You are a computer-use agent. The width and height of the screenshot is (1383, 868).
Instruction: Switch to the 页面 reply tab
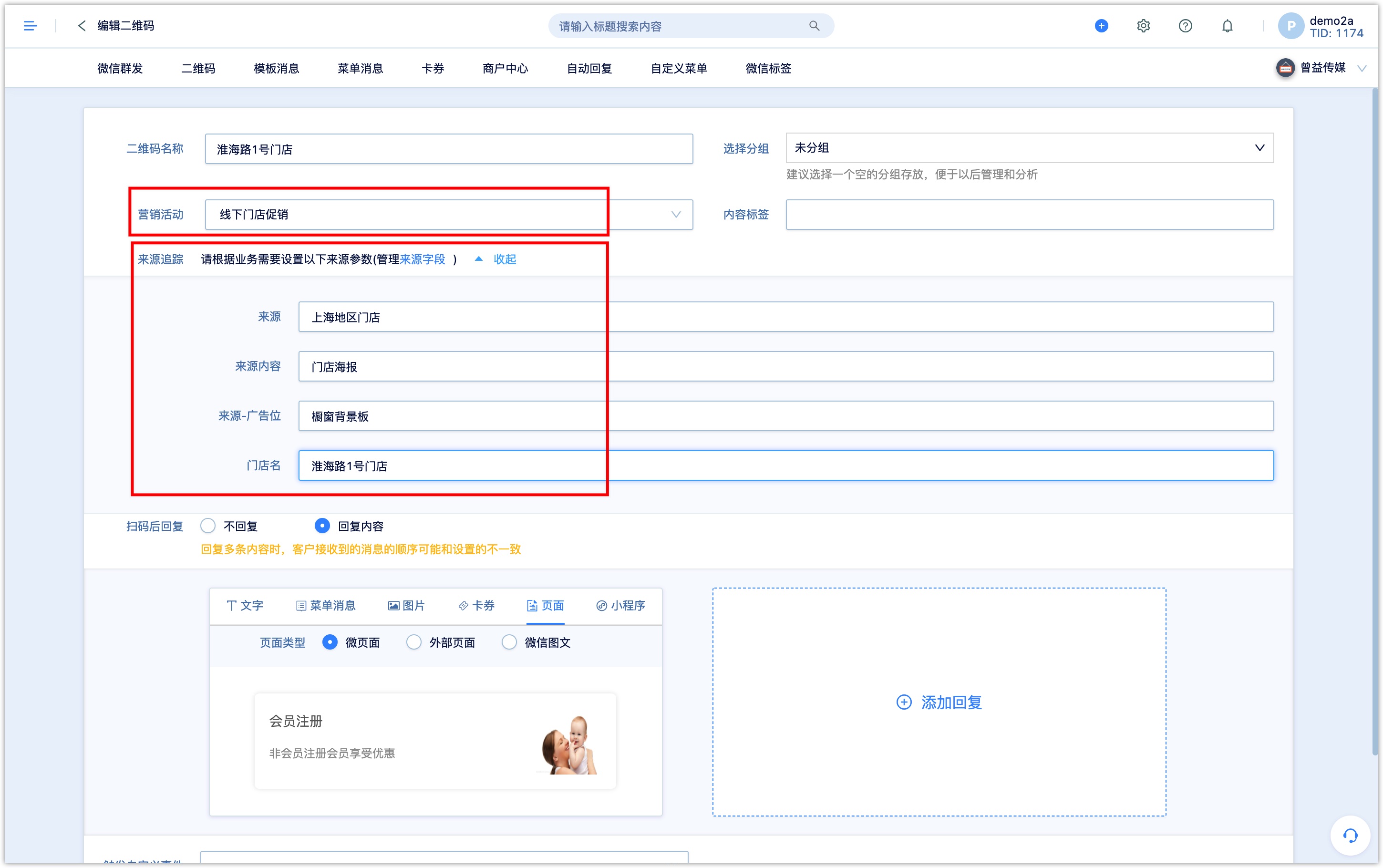545,606
